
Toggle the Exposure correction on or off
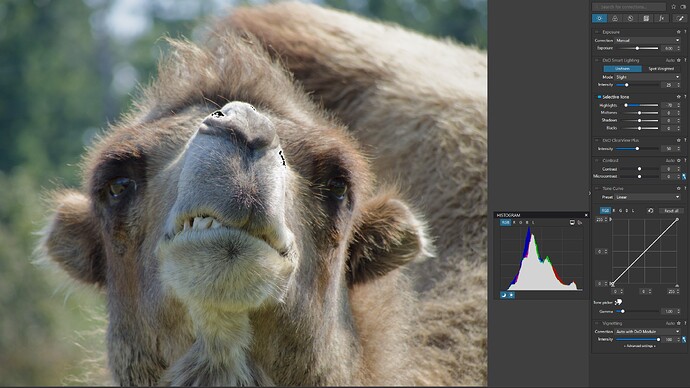pos(598,32)
